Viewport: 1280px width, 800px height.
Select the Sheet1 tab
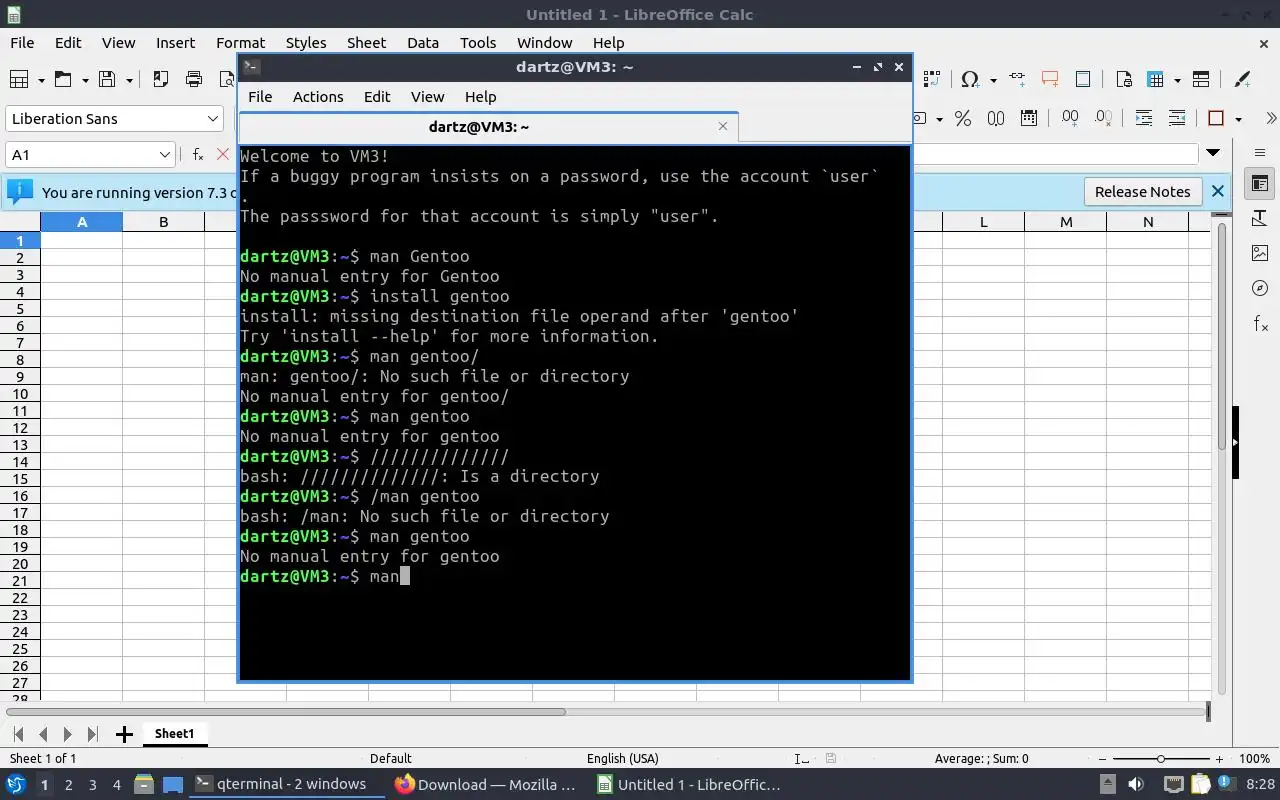tap(174, 733)
